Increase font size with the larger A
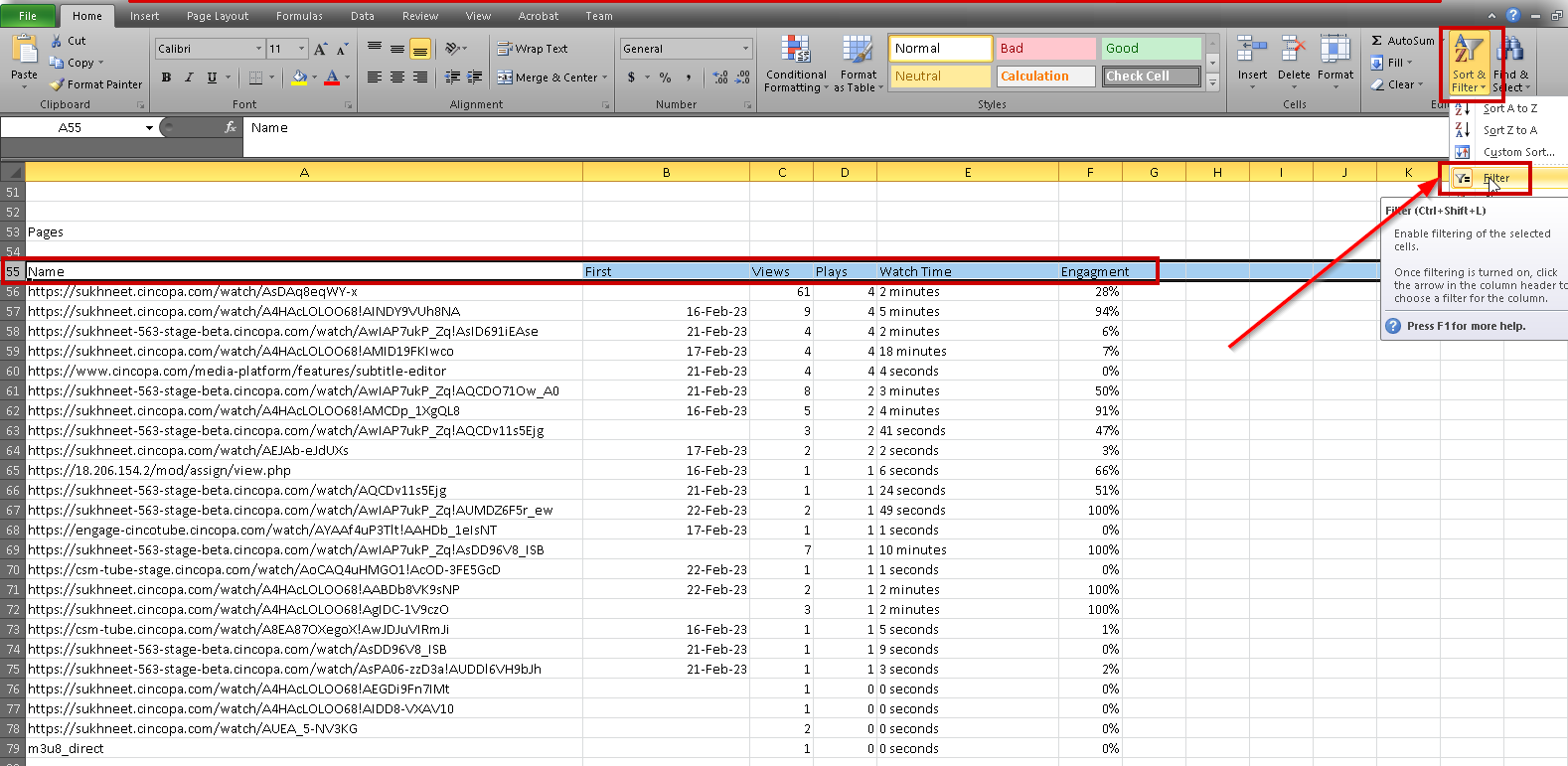1568x766 pixels. tap(320, 49)
